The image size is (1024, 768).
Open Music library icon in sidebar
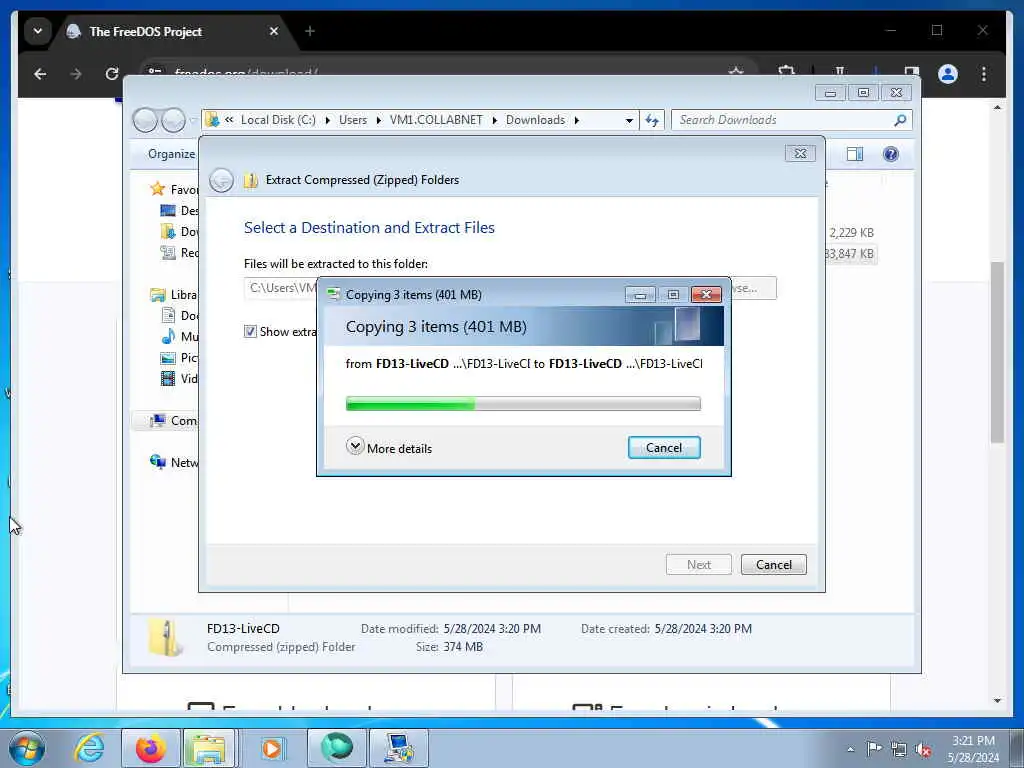coord(168,336)
